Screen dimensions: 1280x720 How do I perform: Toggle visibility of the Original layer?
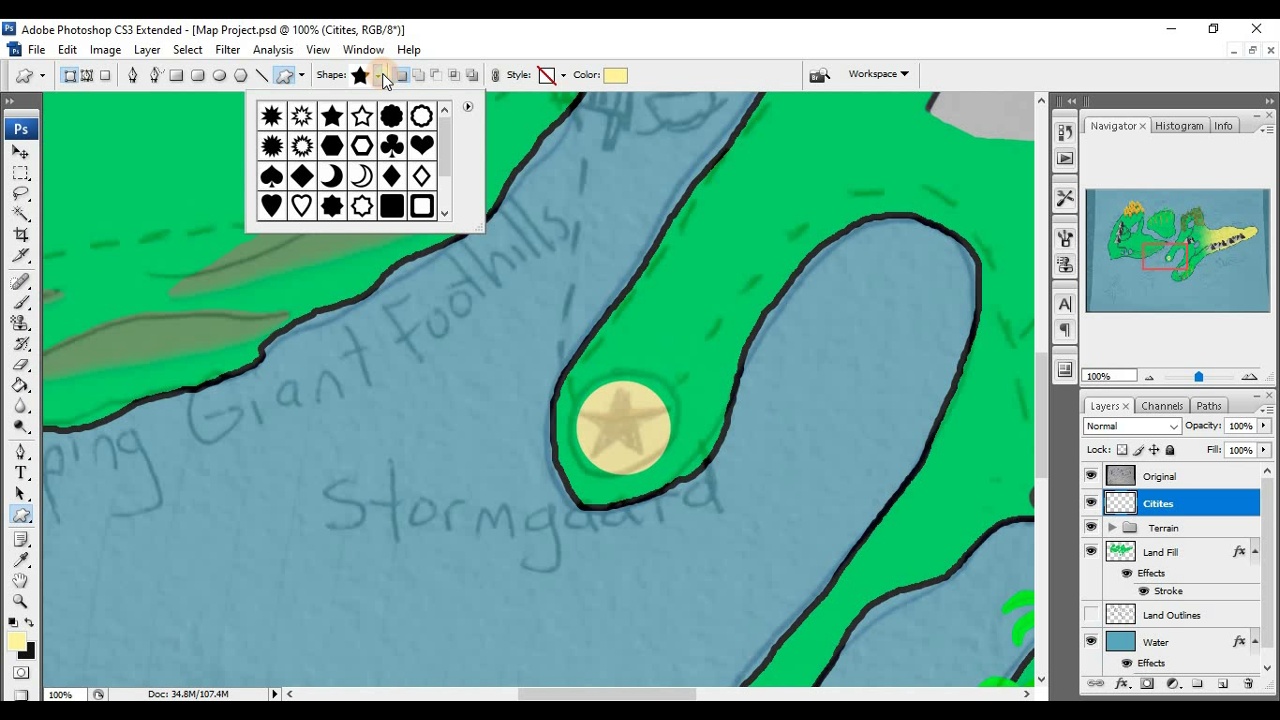click(x=1091, y=476)
